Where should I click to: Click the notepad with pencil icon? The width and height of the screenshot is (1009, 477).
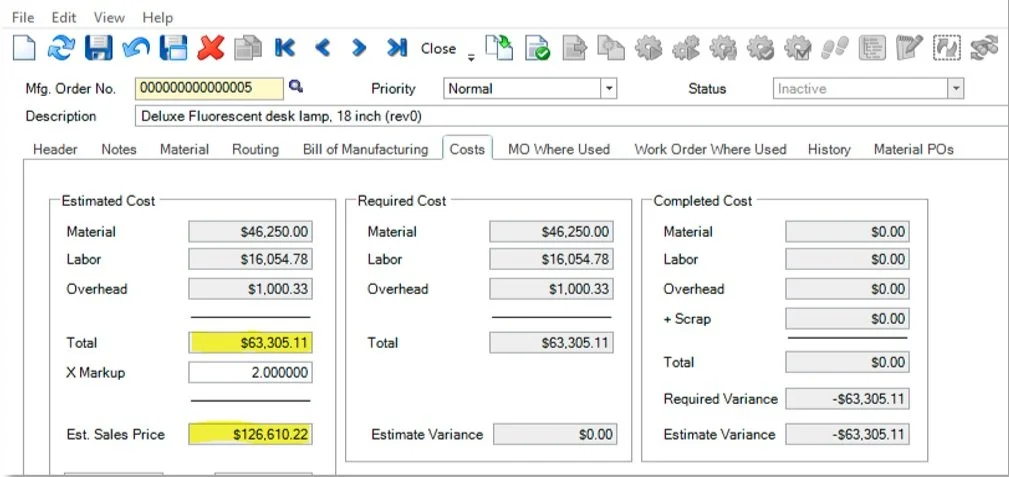tap(909, 48)
